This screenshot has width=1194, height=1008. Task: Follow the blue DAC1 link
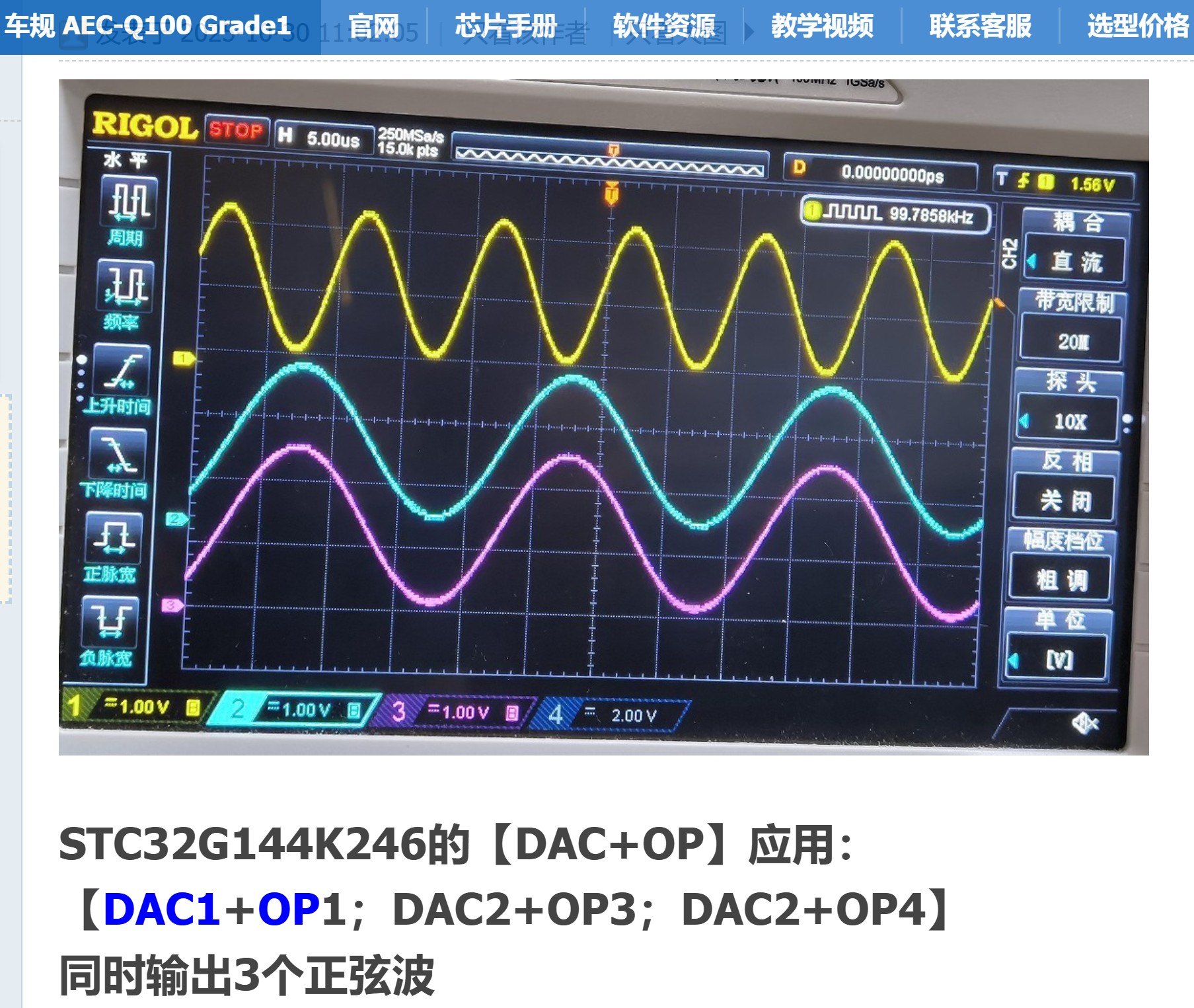pyautogui.click(x=162, y=910)
